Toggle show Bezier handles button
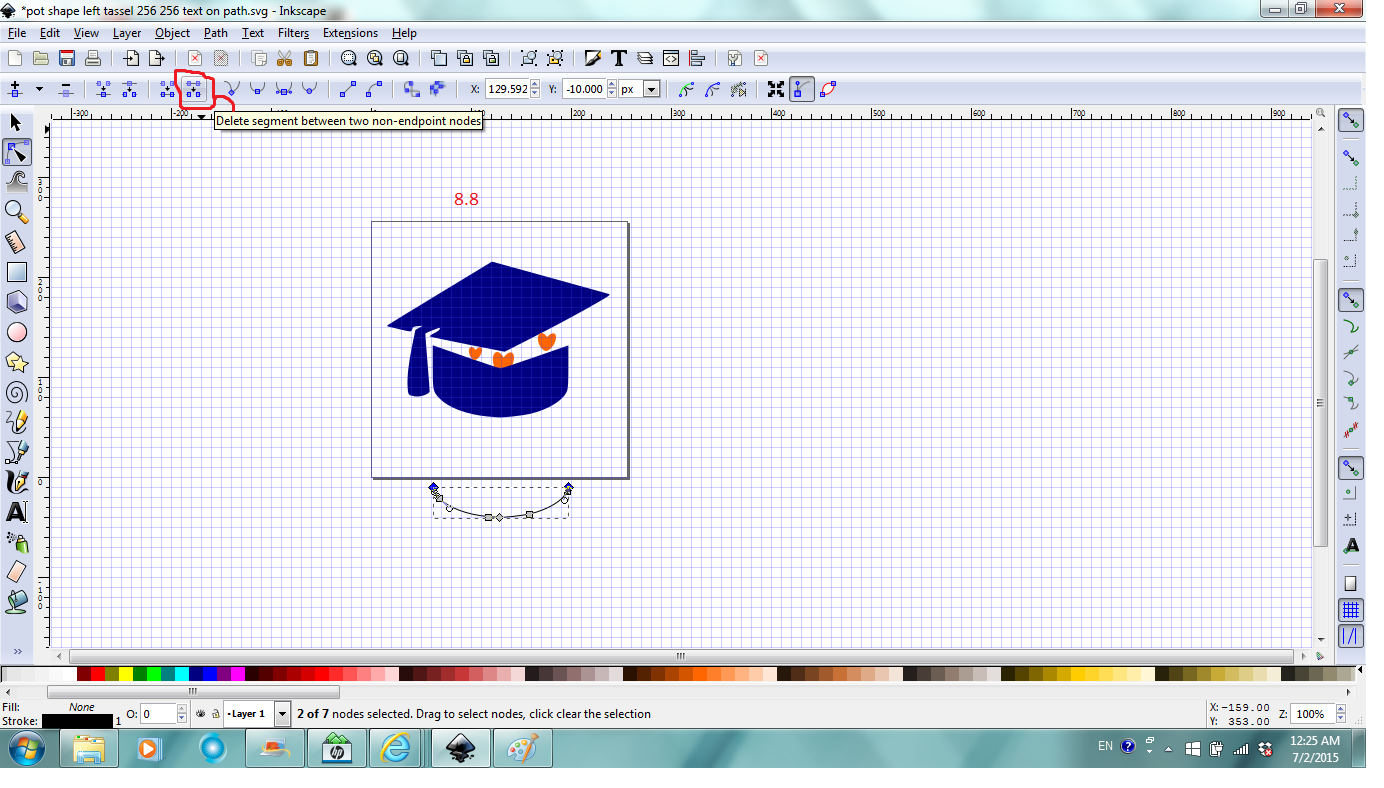The image size is (1384, 788). [802, 89]
